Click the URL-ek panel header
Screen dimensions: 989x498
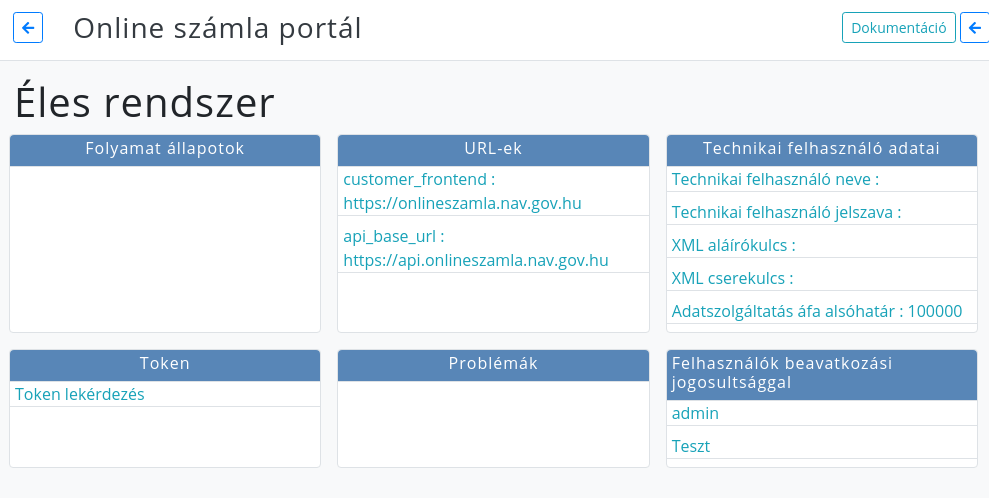click(493, 150)
